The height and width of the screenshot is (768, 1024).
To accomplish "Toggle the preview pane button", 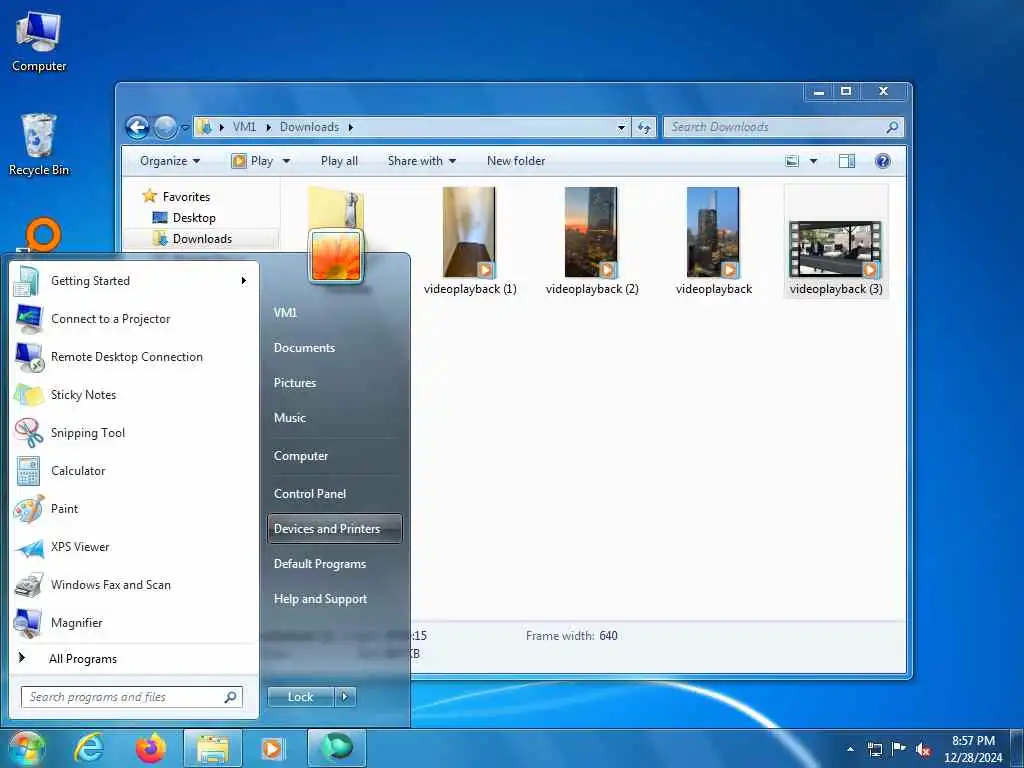I will coord(847,161).
